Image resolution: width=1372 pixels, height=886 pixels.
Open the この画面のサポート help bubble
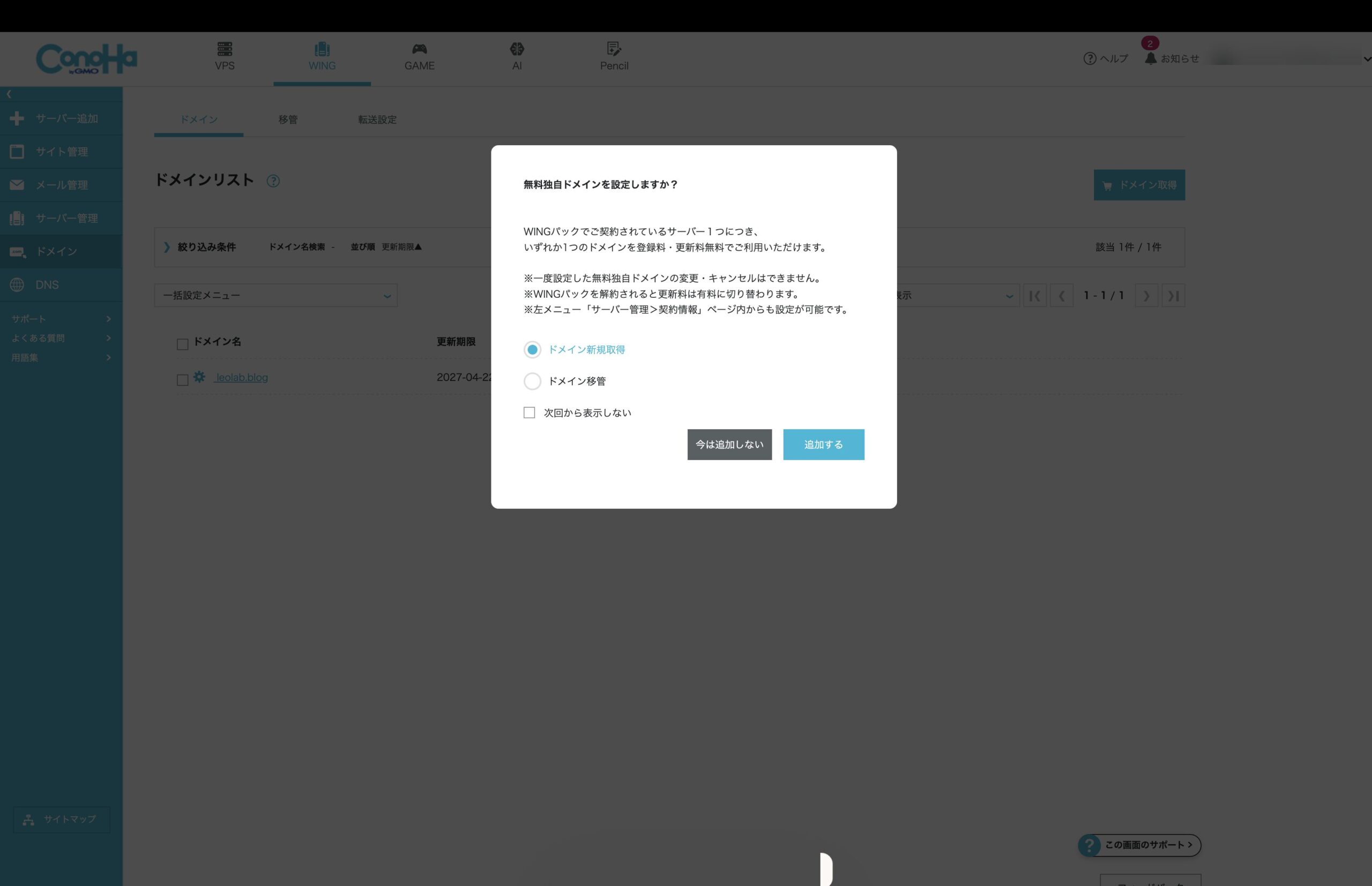(1139, 845)
